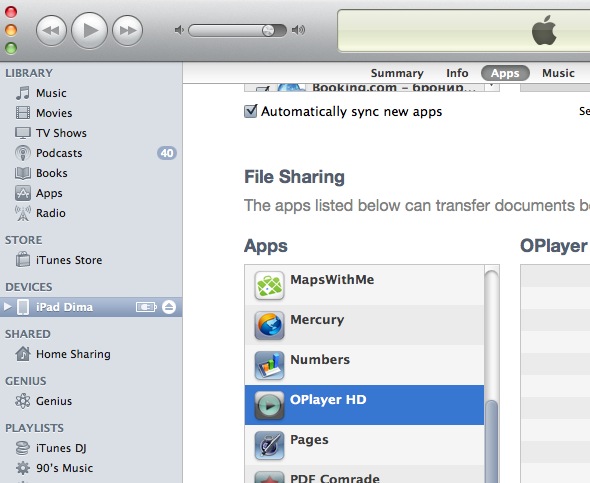Screen dimensions: 590x483
Task: Open the Music library icon
Action: coord(23,93)
